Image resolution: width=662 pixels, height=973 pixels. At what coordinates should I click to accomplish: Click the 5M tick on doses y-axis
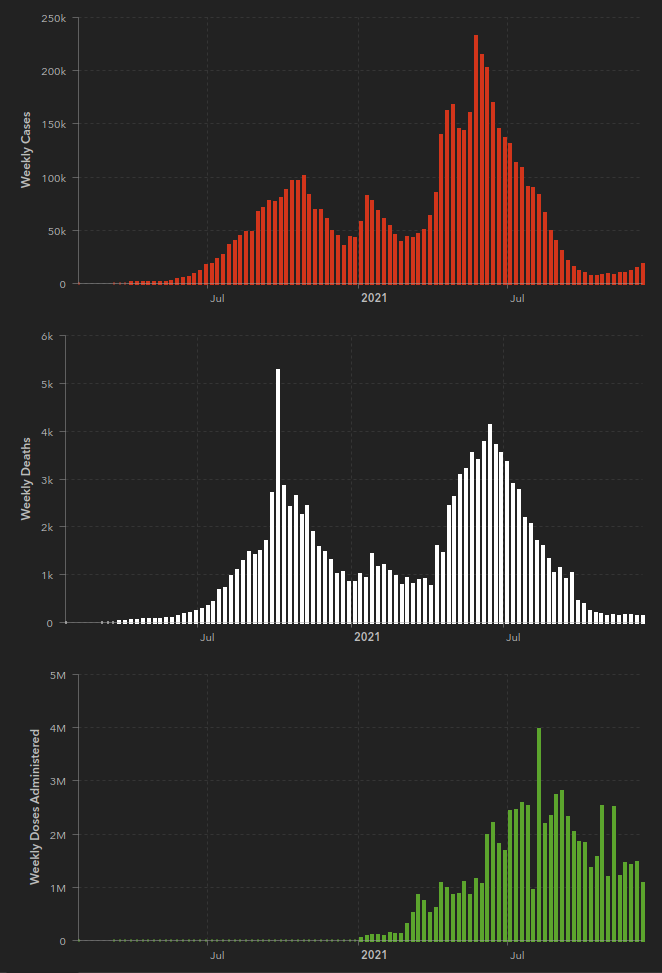click(55, 675)
